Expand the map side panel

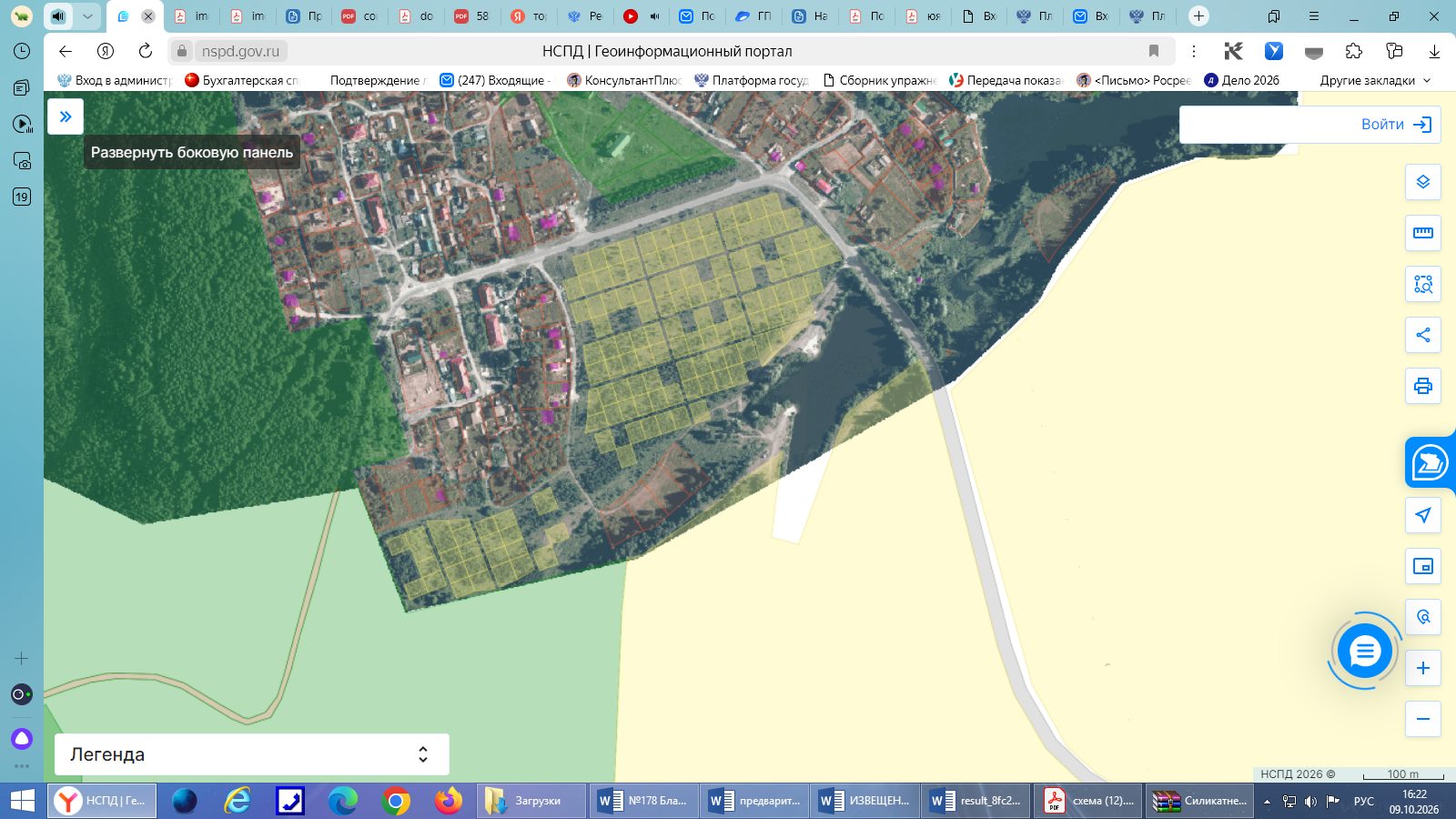point(66,116)
